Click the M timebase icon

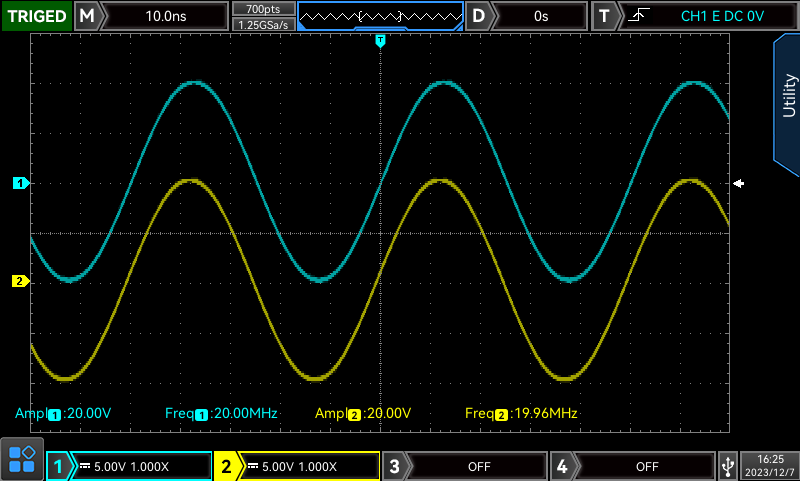tap(88, 16)
